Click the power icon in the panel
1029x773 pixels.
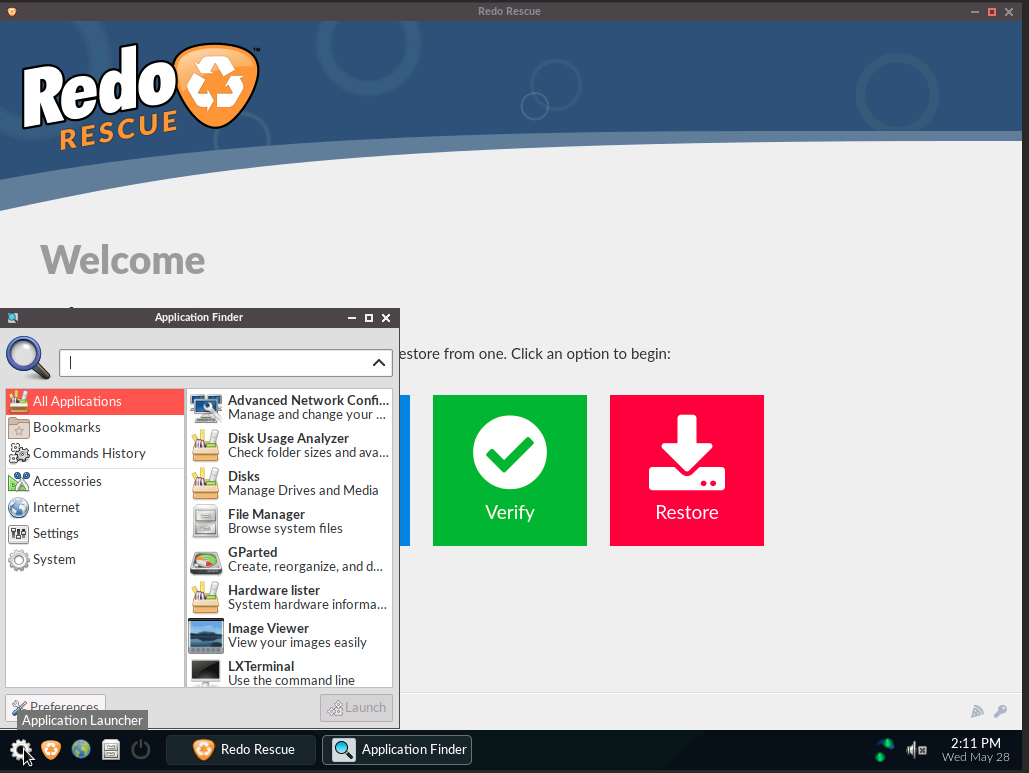140,749
